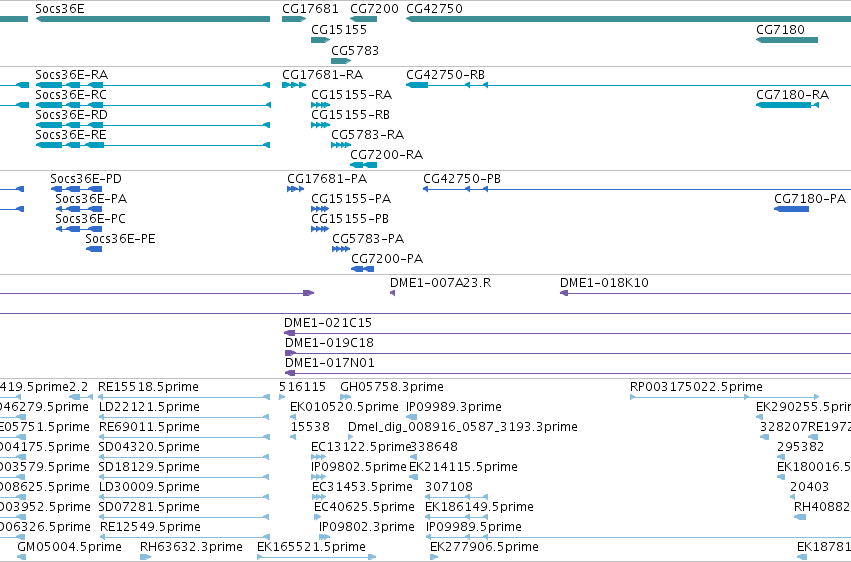
Task: Select transcript Socs36E-RC
Action: (x=153, y=105)
